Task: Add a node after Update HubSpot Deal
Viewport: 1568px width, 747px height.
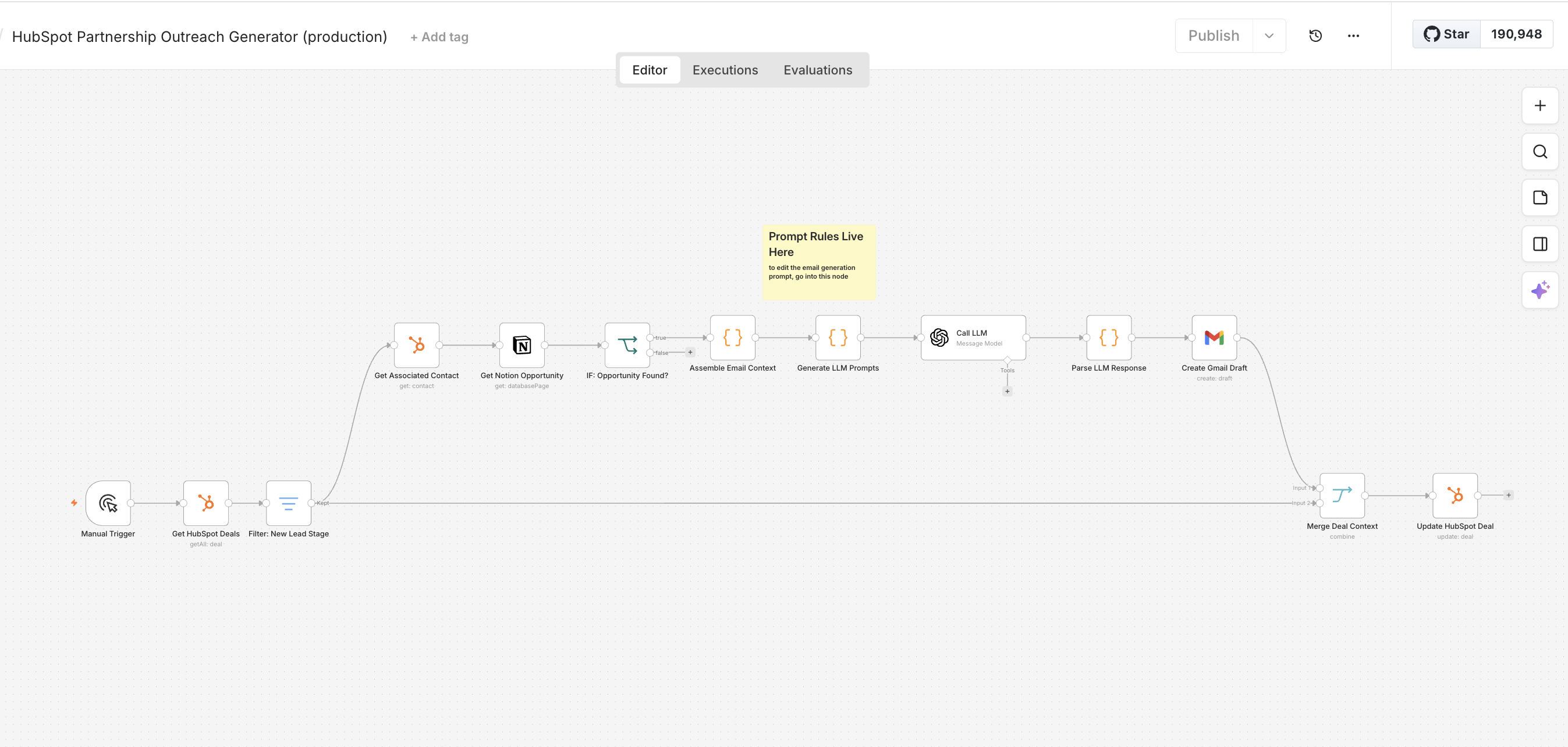Action: pyautogui.click(x=1509, y=495)
